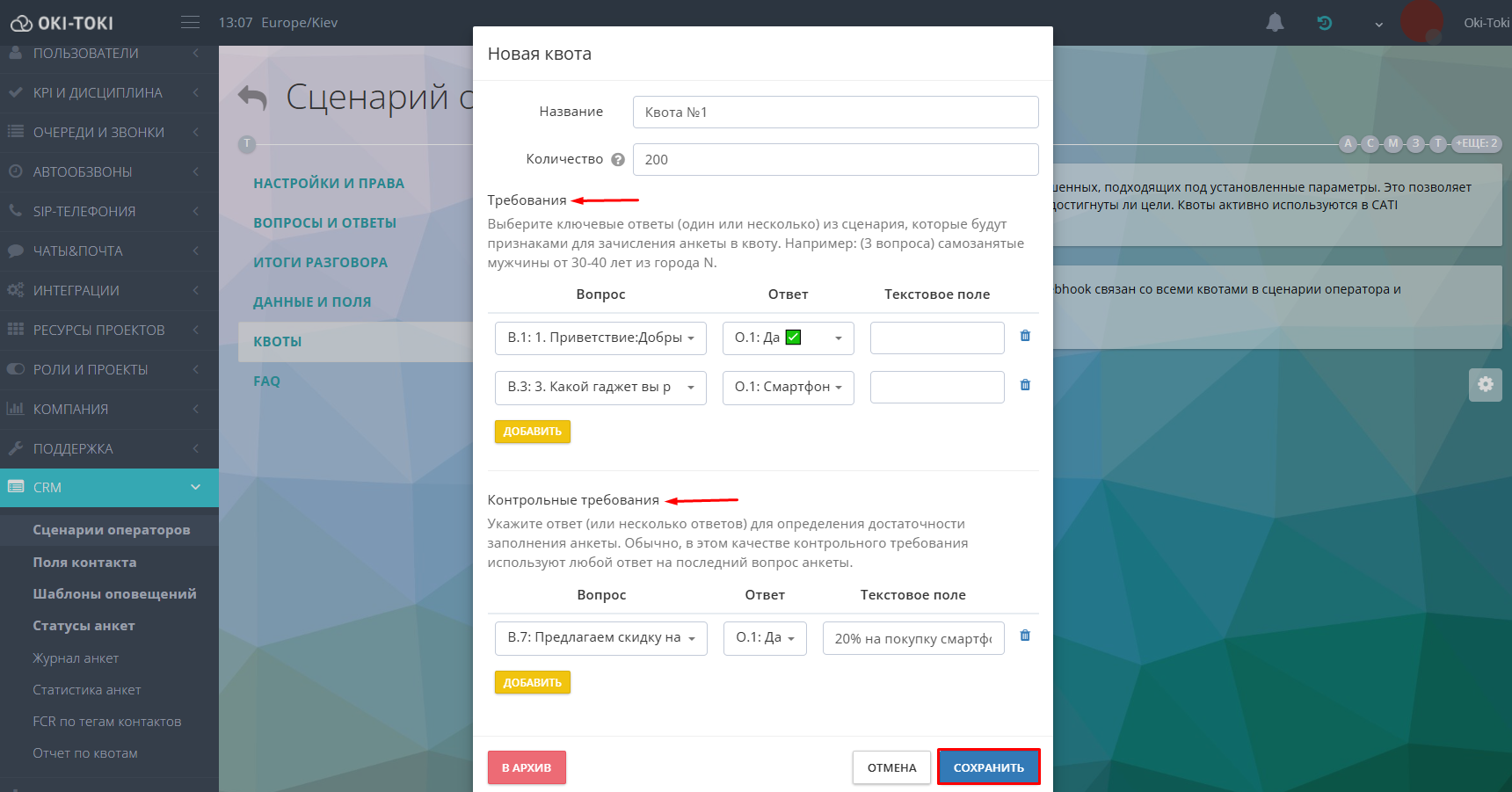Open question dropdown В.3: Какой гаджет
Viewport: 1512px width, 792px height.
pos(600,388)
